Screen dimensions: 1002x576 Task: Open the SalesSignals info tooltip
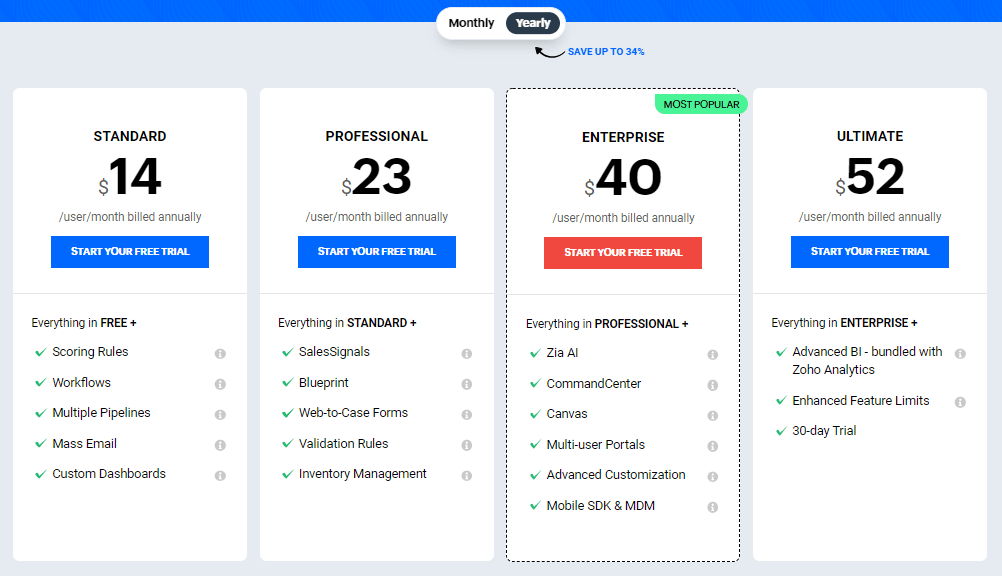point(466,353)
